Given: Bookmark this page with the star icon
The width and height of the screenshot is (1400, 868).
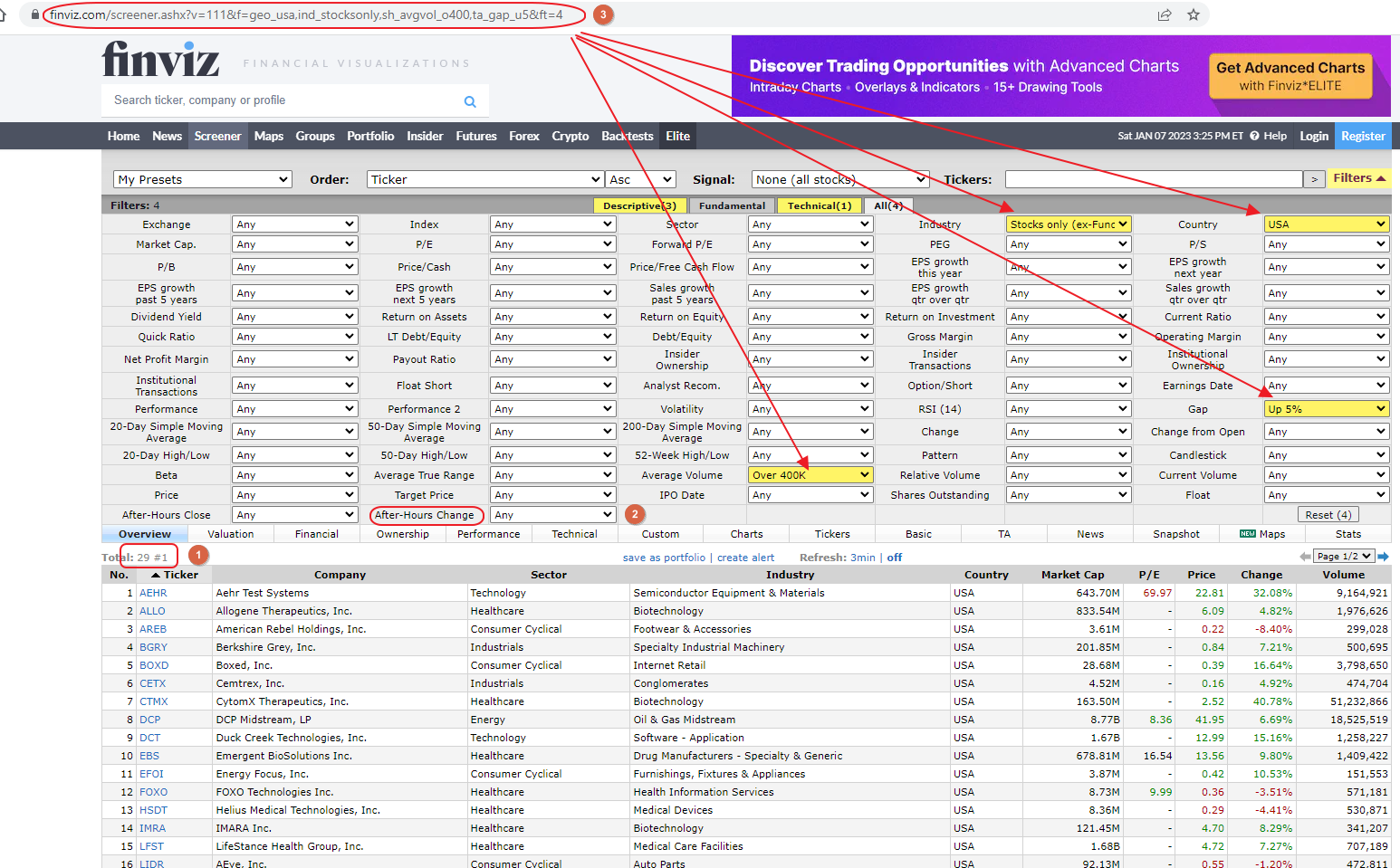Looking at the screenshot, I should [1194, 14].
